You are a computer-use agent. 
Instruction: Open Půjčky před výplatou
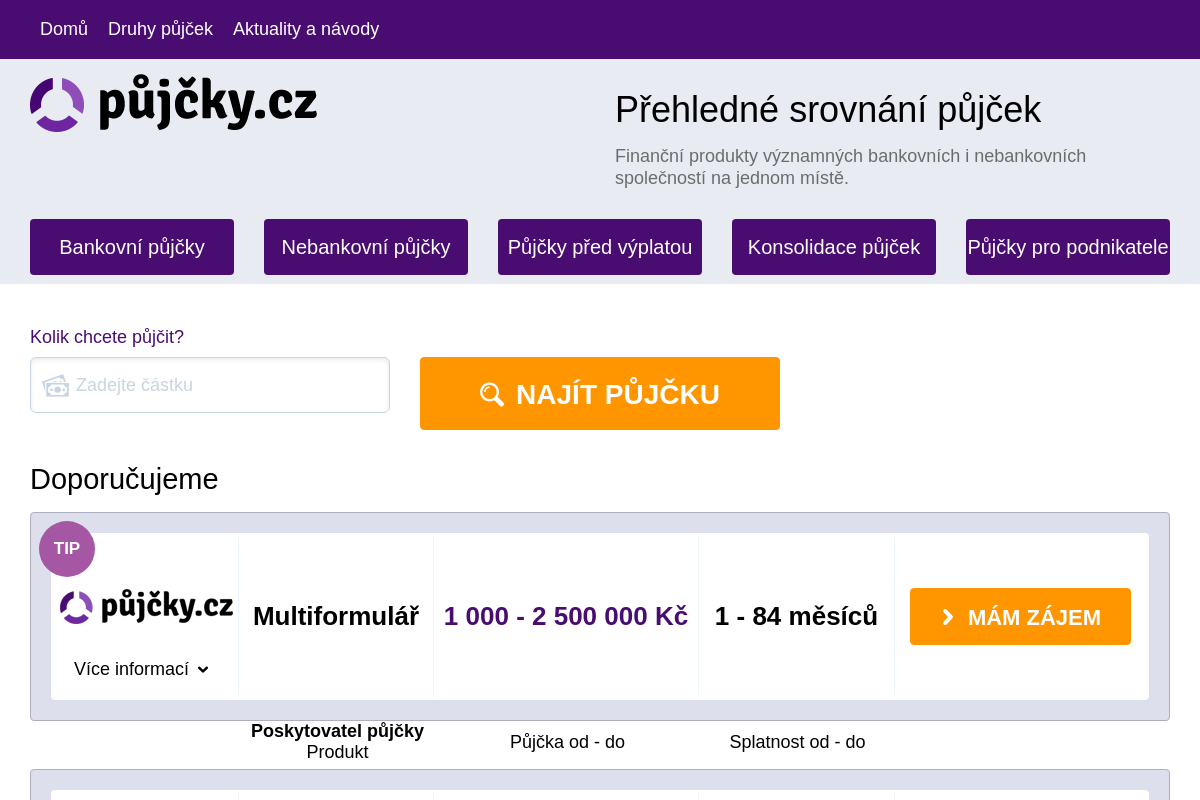600,247
